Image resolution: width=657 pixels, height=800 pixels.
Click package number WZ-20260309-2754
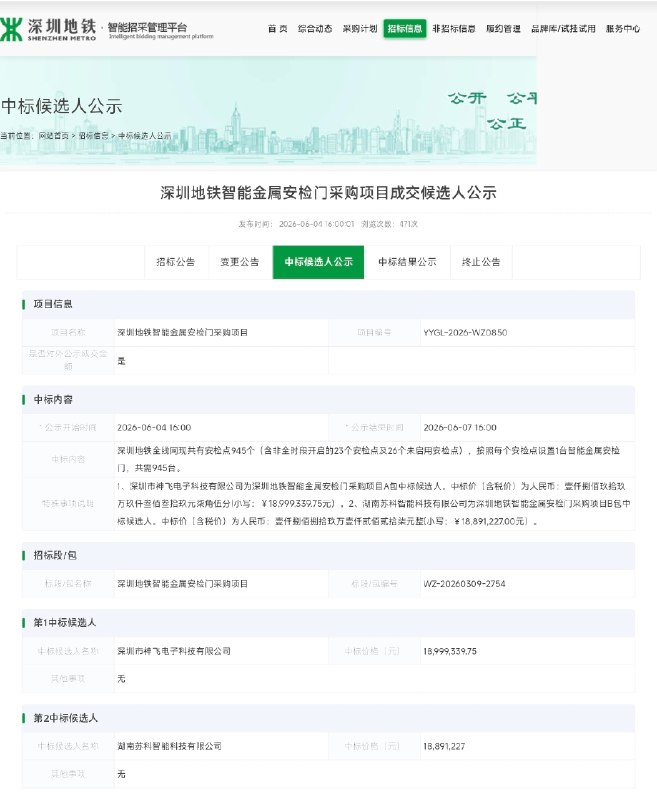pyautogui.click(x=464, y=584)
